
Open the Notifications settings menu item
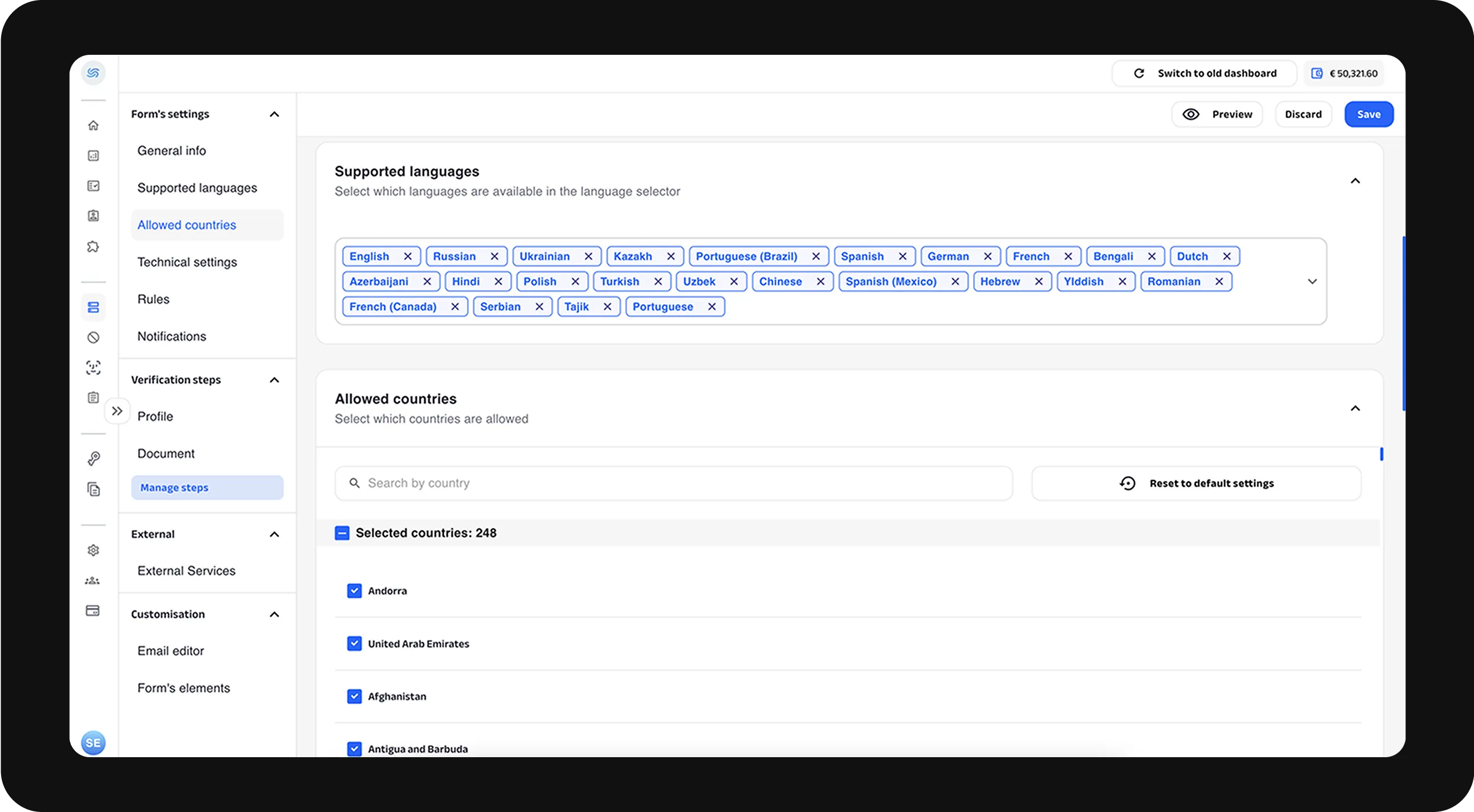171,335
